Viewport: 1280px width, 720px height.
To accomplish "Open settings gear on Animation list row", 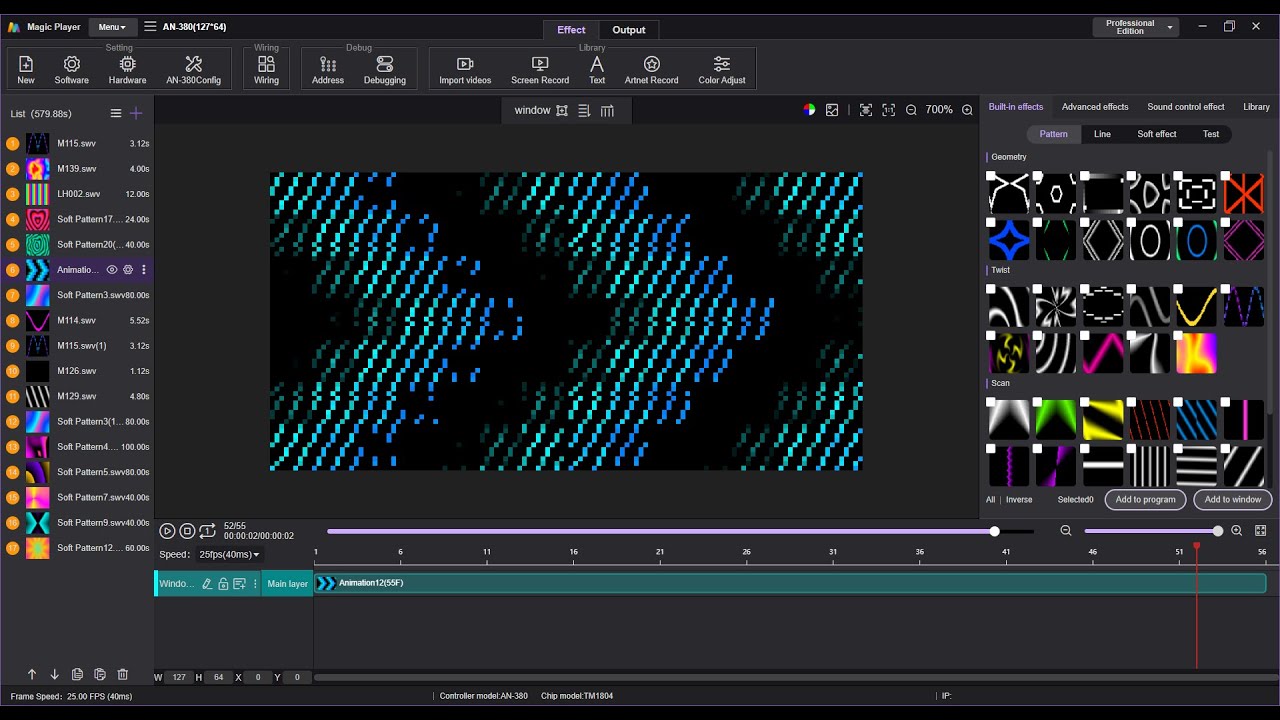I will 128,270.
